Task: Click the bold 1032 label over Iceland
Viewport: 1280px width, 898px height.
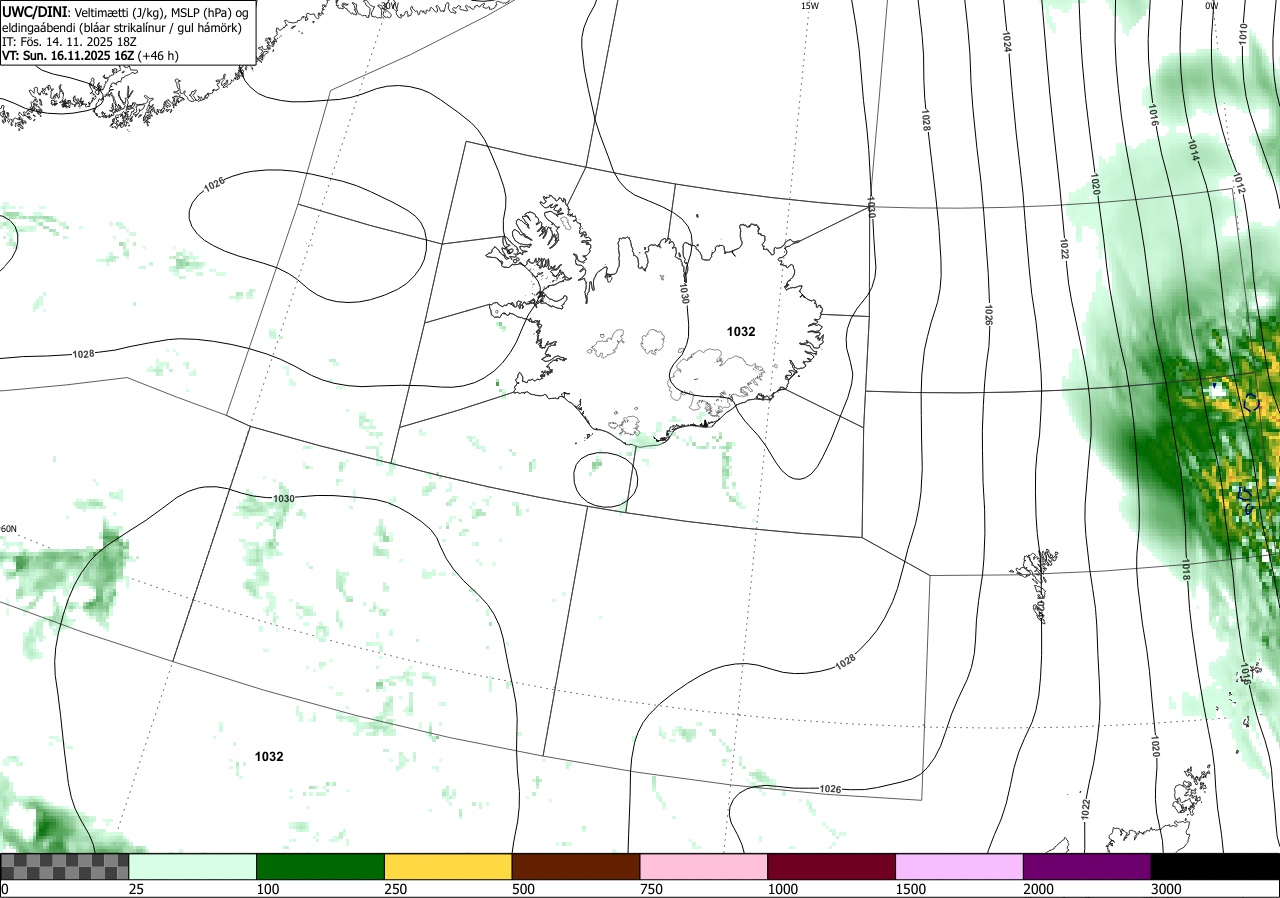Action: [x=741, y=332]
